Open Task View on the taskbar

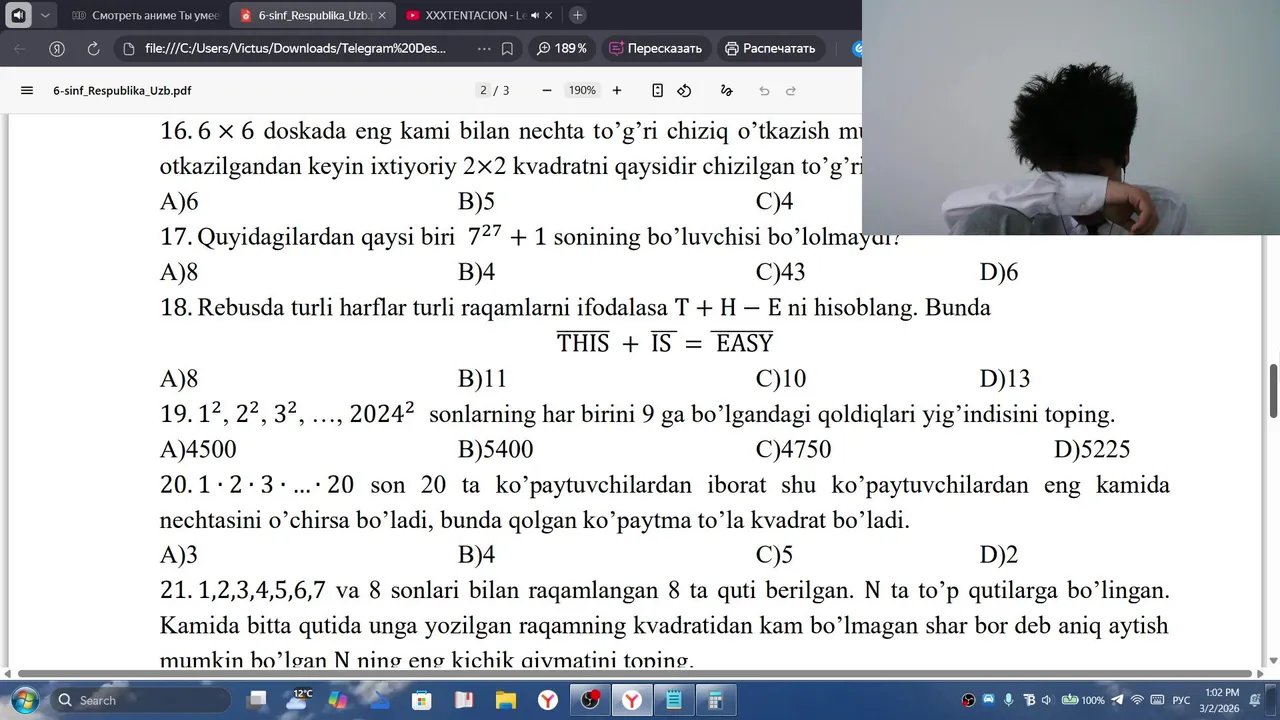click(258, 700)
